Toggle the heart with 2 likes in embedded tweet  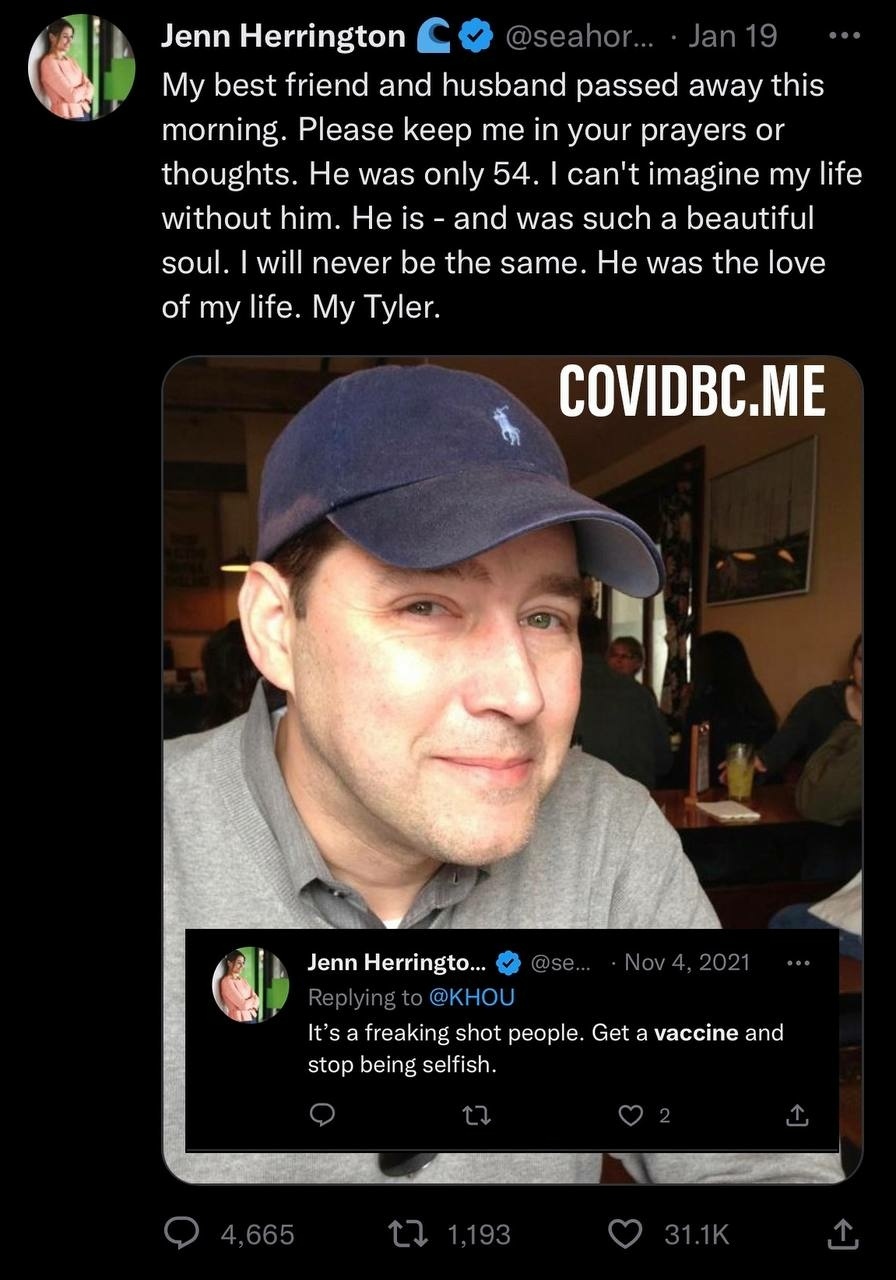click(630, 1115)
